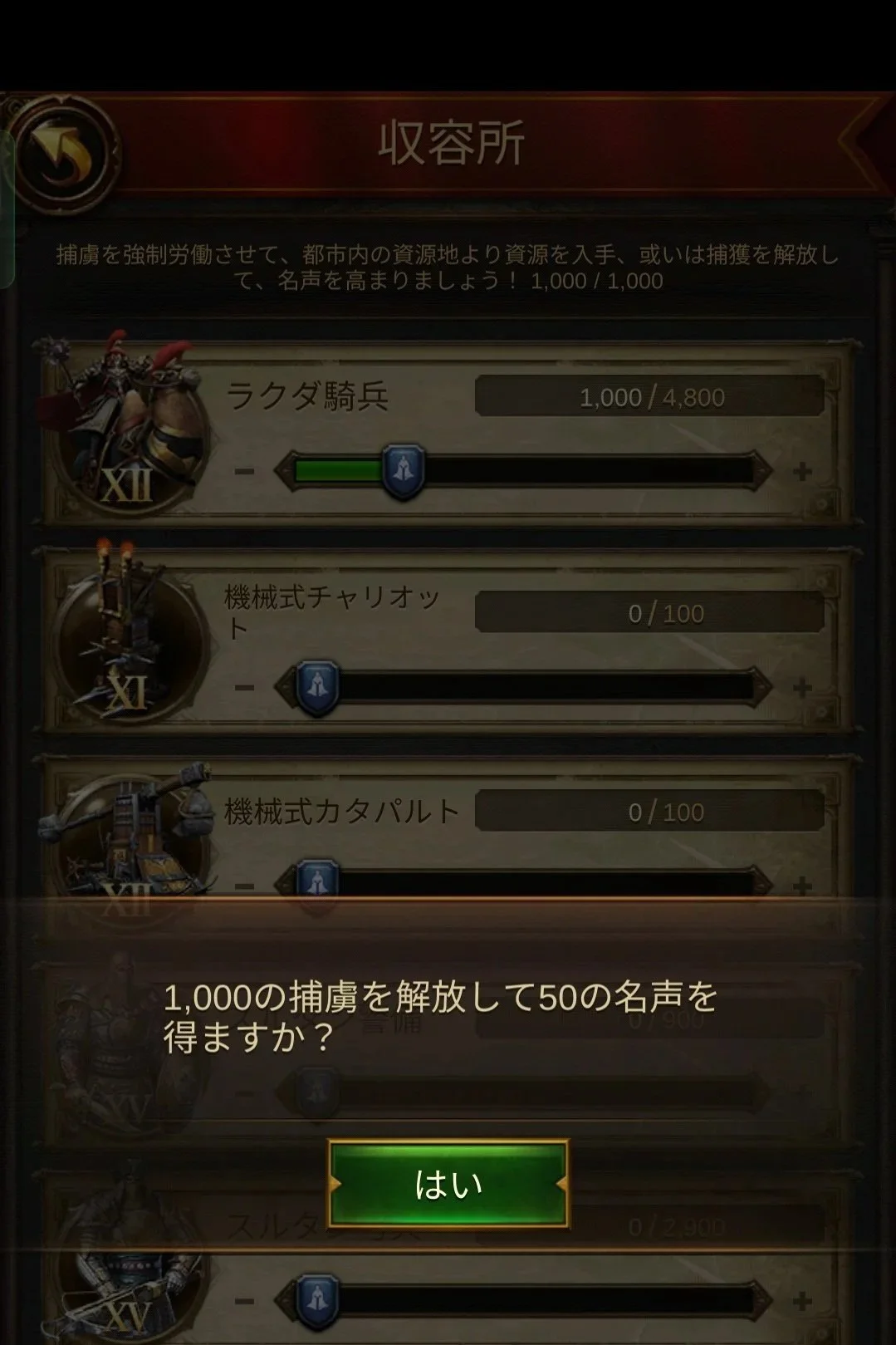Click the bottom unit's slider shield handle
The width and height of the screenshot is (896, 1345).
point(316,1301)
